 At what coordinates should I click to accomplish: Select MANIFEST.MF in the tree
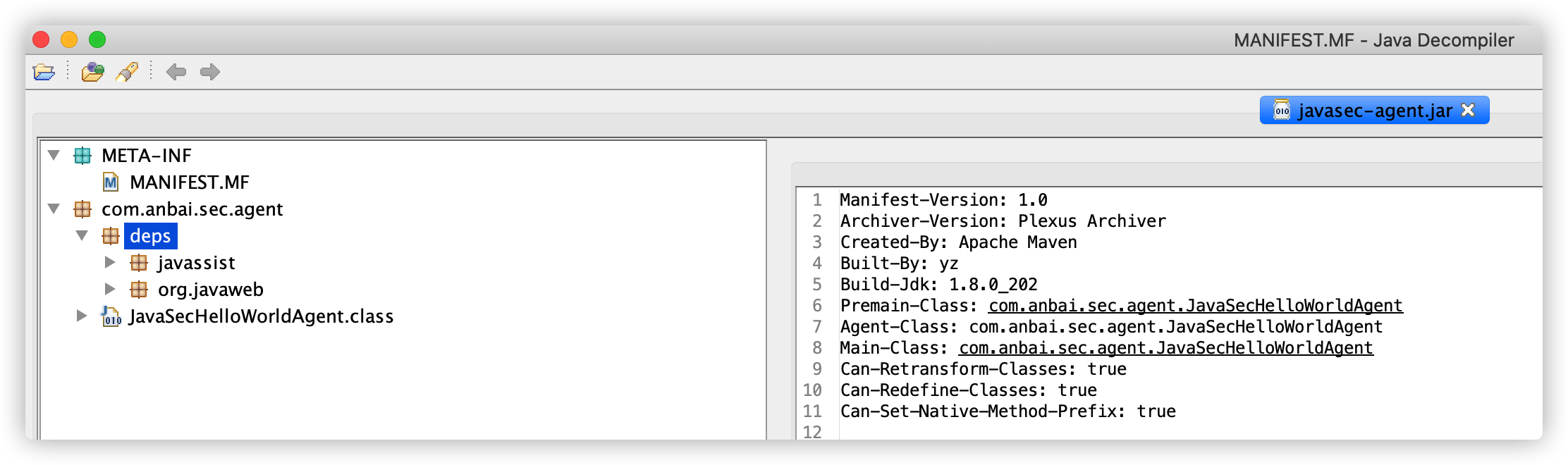pos(189,183)
